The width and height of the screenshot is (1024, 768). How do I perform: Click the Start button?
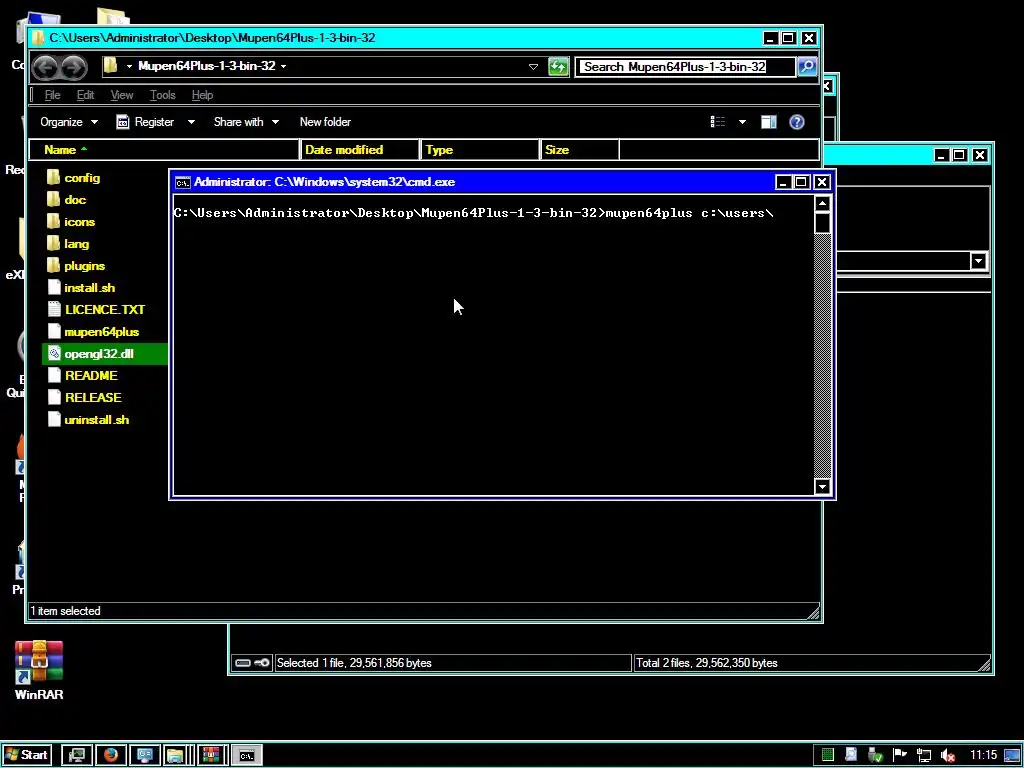pos(26,755)
